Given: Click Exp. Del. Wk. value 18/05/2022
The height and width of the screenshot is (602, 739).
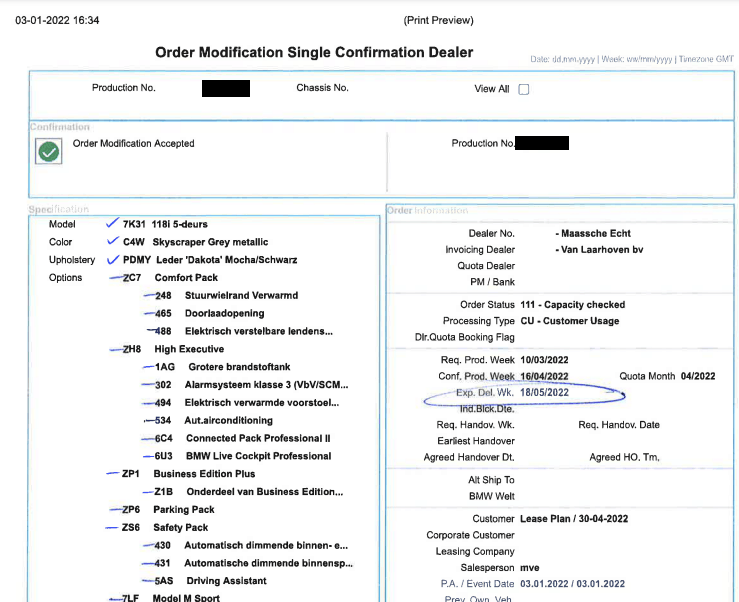Looking at the screenshot, I should click(544, 392).
